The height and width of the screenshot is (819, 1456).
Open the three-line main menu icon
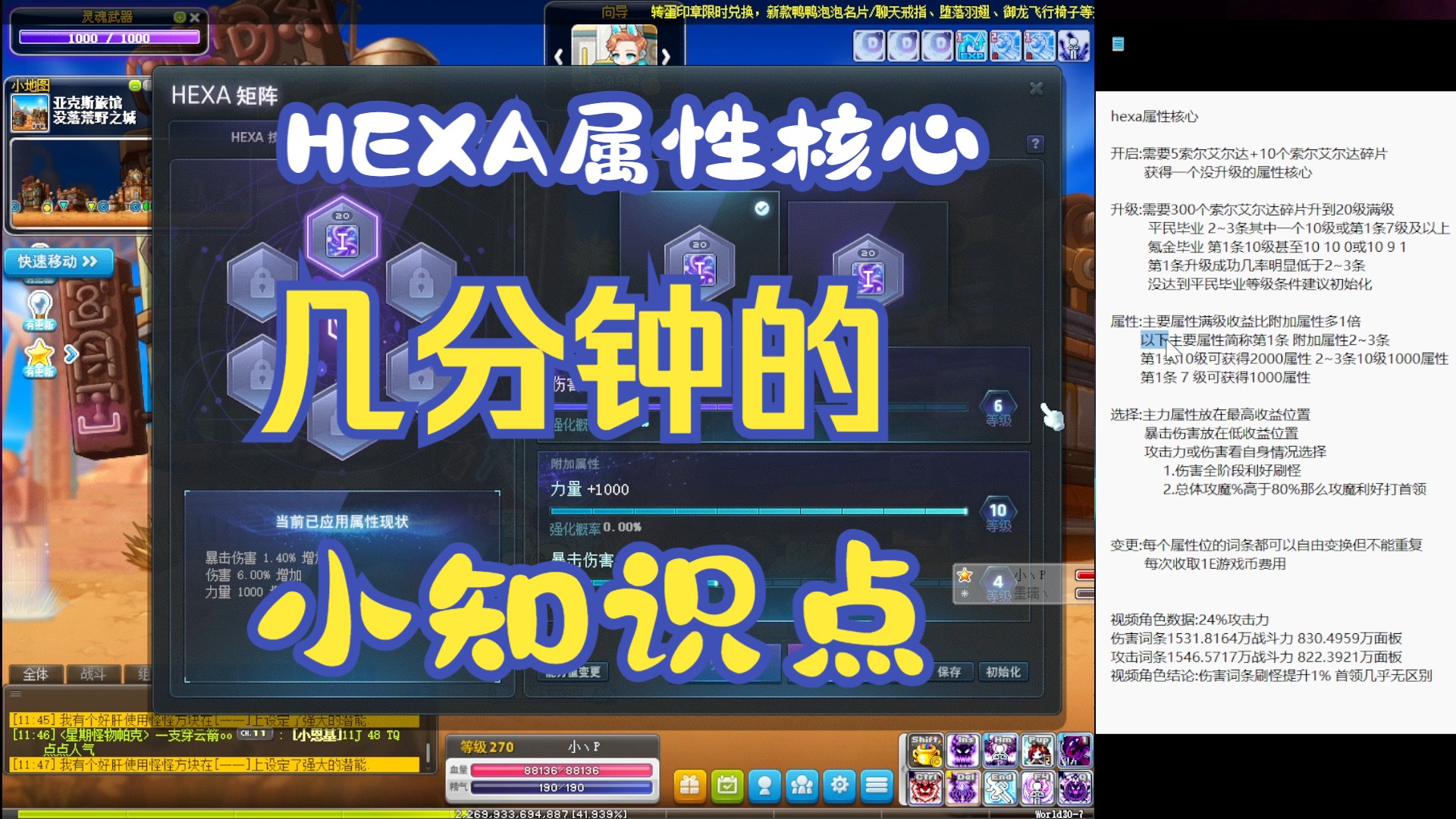[x=877, y=786]
